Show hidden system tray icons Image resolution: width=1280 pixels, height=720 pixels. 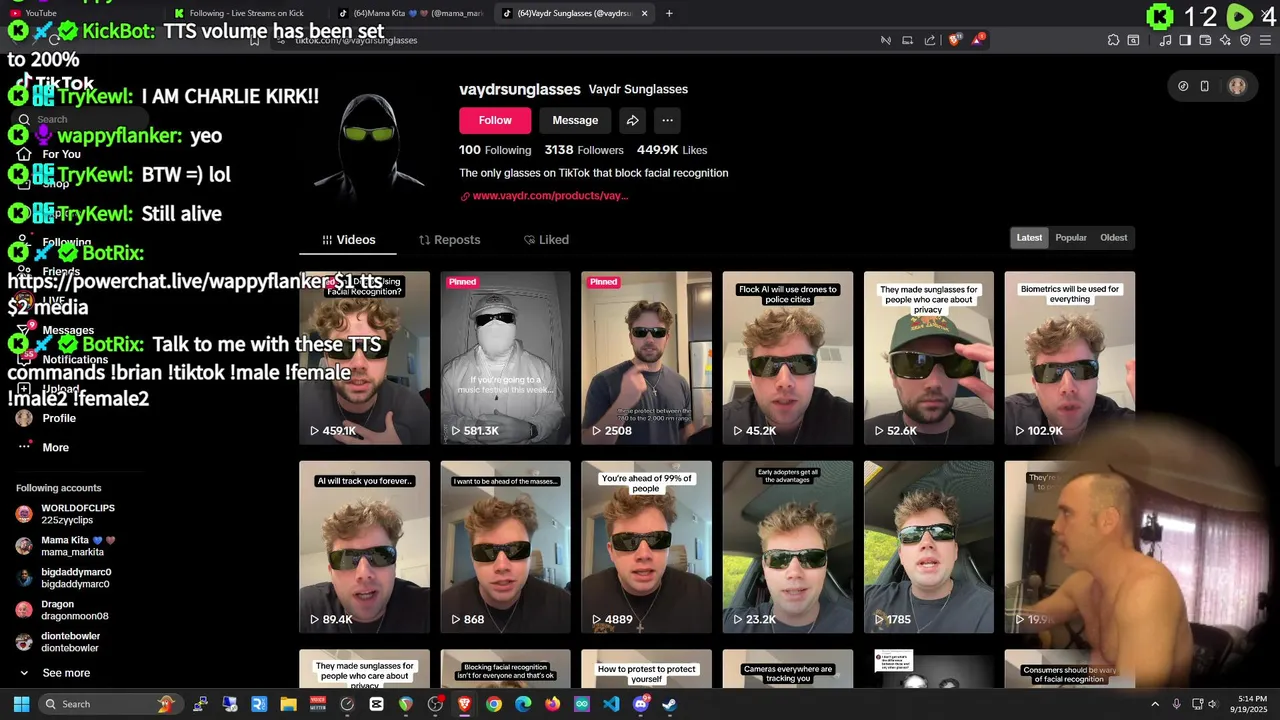[x=1155, y=704]
